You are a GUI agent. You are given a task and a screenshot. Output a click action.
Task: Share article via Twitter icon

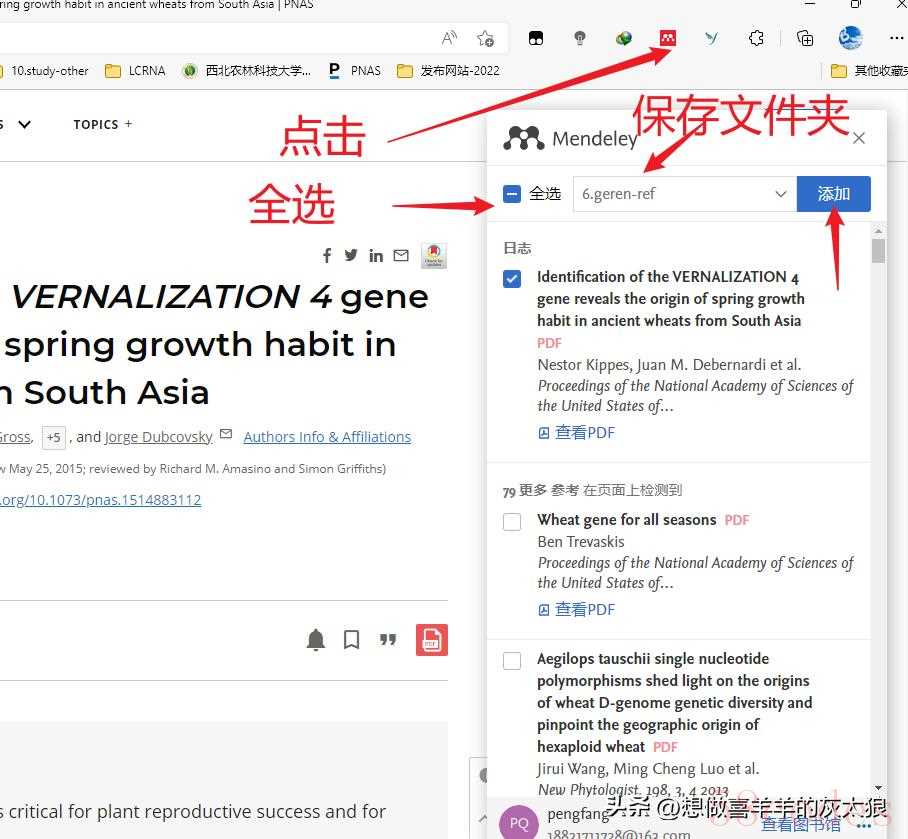[351, 255]
